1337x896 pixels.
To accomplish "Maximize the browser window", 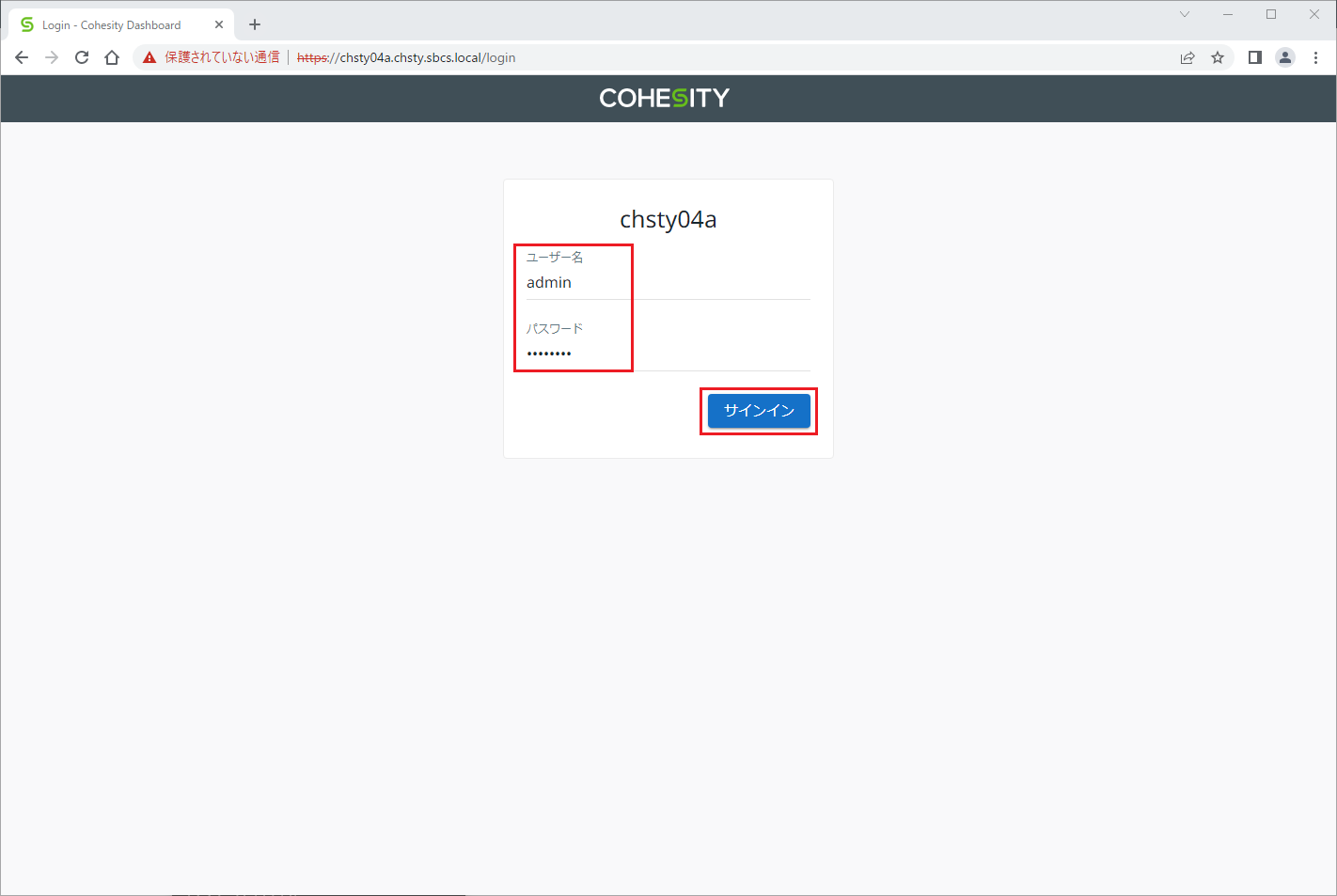I will (1271, 14).
